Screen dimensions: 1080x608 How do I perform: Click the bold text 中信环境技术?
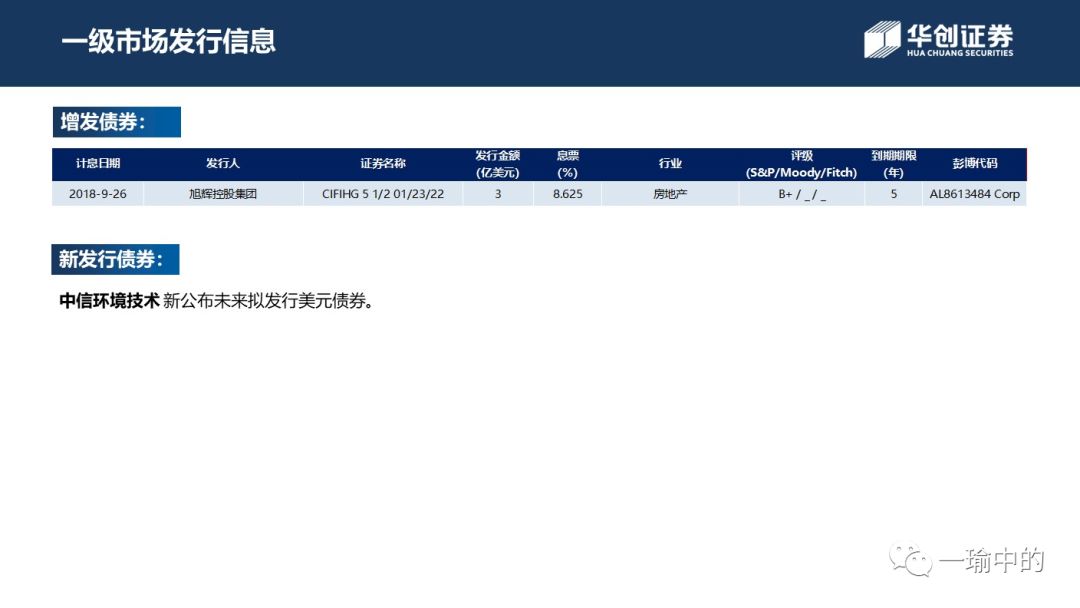110,301
